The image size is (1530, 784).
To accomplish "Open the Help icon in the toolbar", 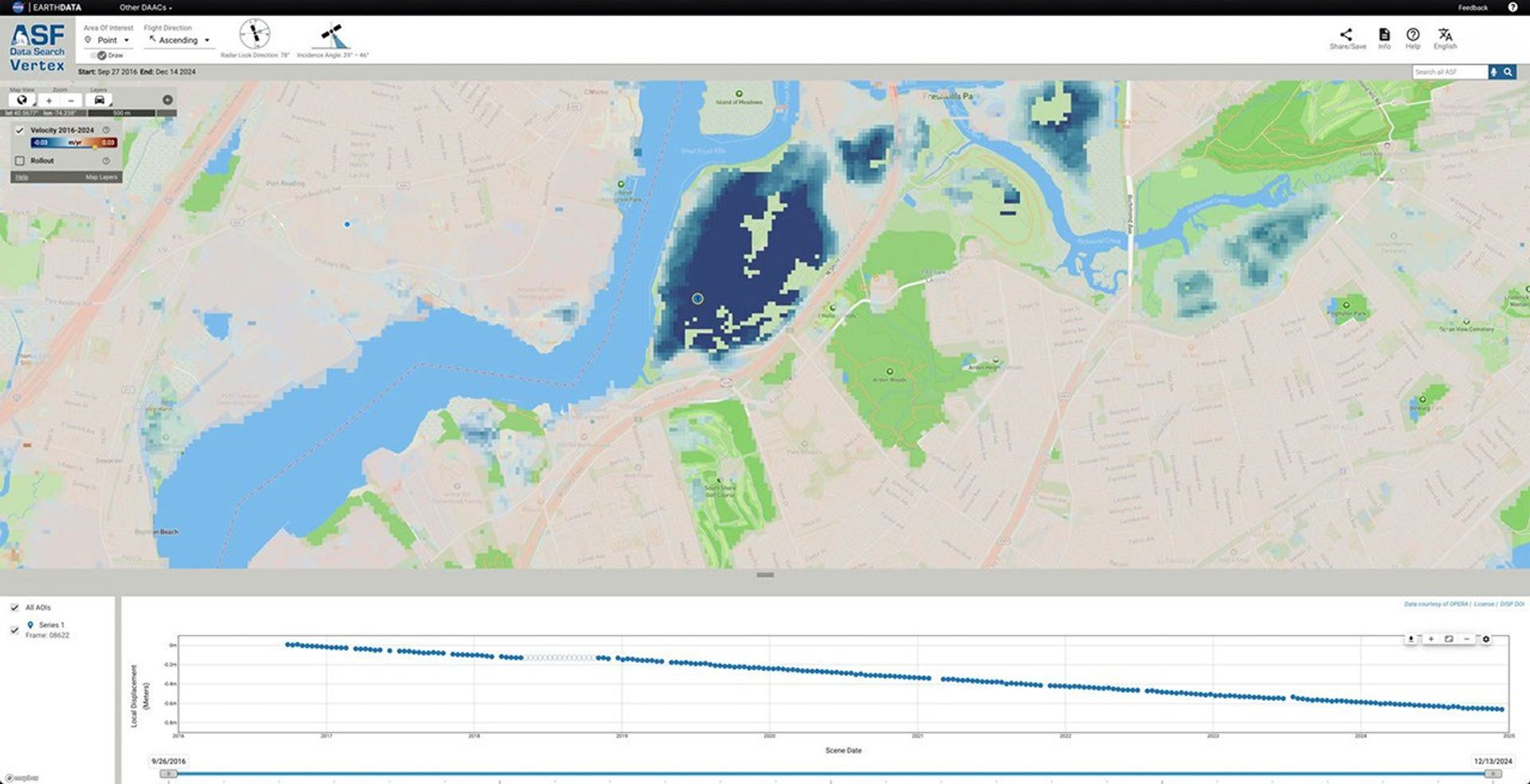I will coord(1413,35).
